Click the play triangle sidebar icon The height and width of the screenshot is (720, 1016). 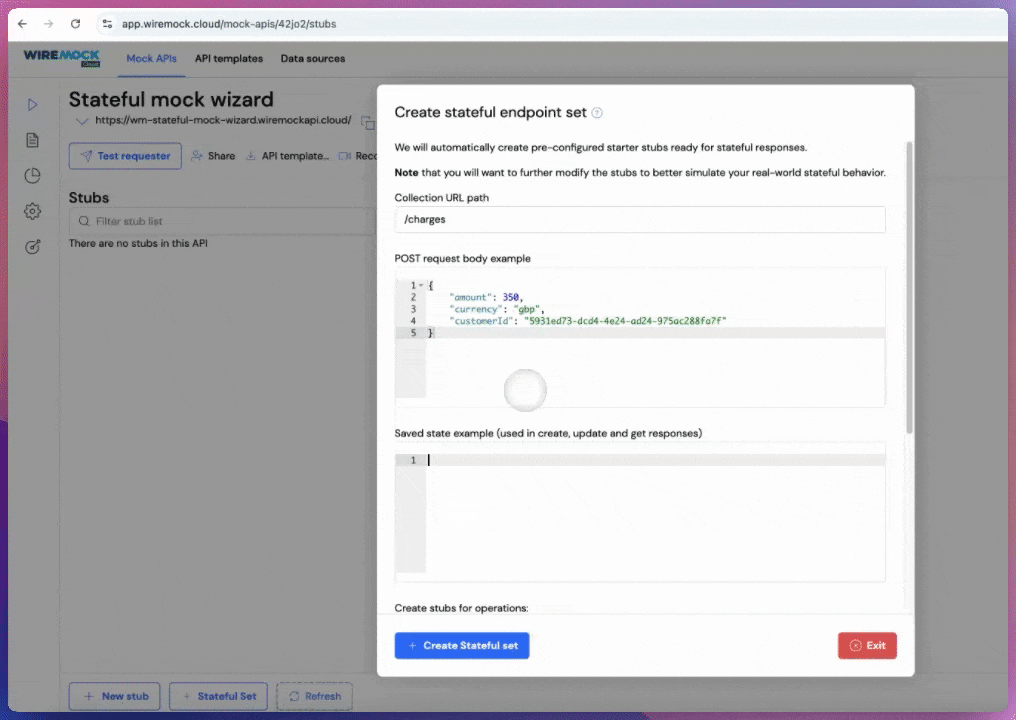[32, 104]
